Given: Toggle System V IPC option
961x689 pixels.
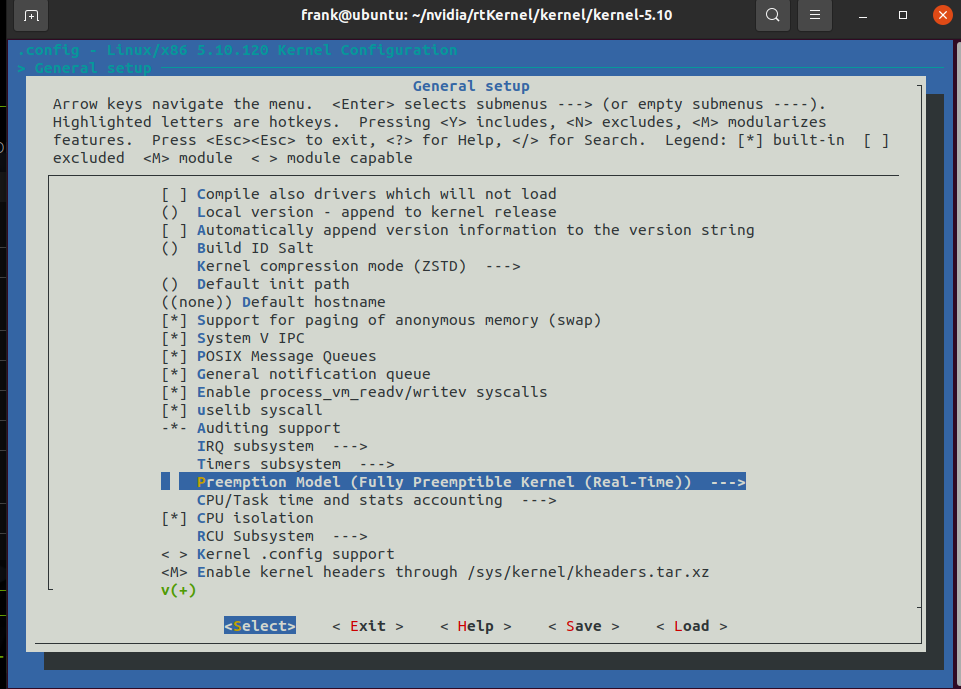Looking at the screenshot, I should point(238,338).
